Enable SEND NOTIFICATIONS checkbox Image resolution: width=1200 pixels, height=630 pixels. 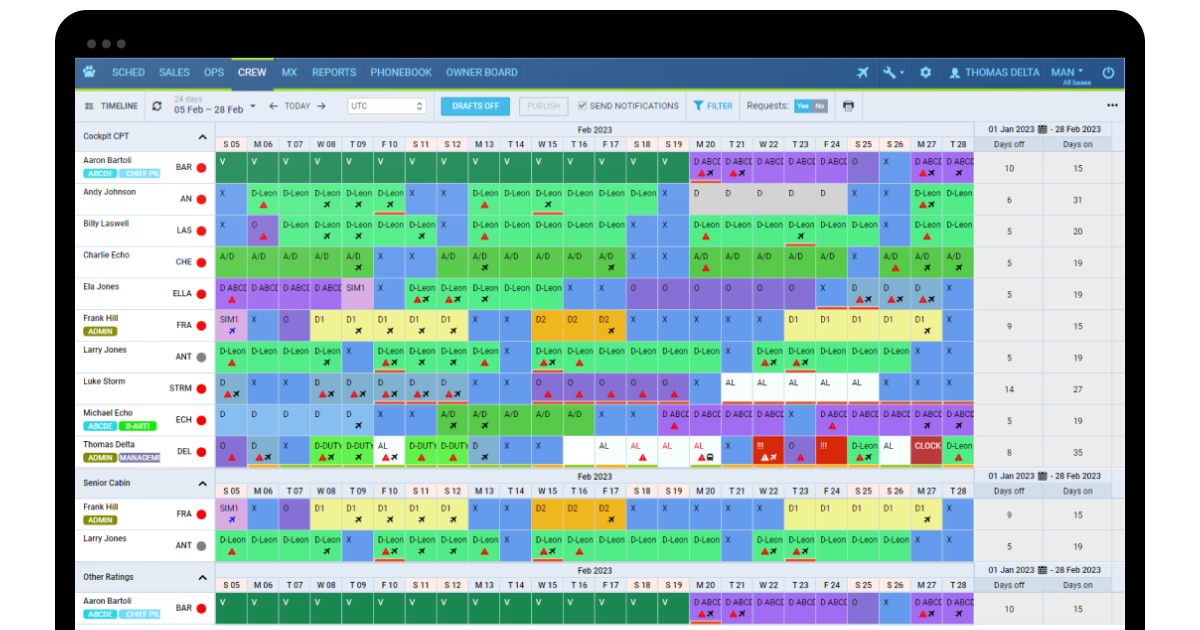point(583,105)
